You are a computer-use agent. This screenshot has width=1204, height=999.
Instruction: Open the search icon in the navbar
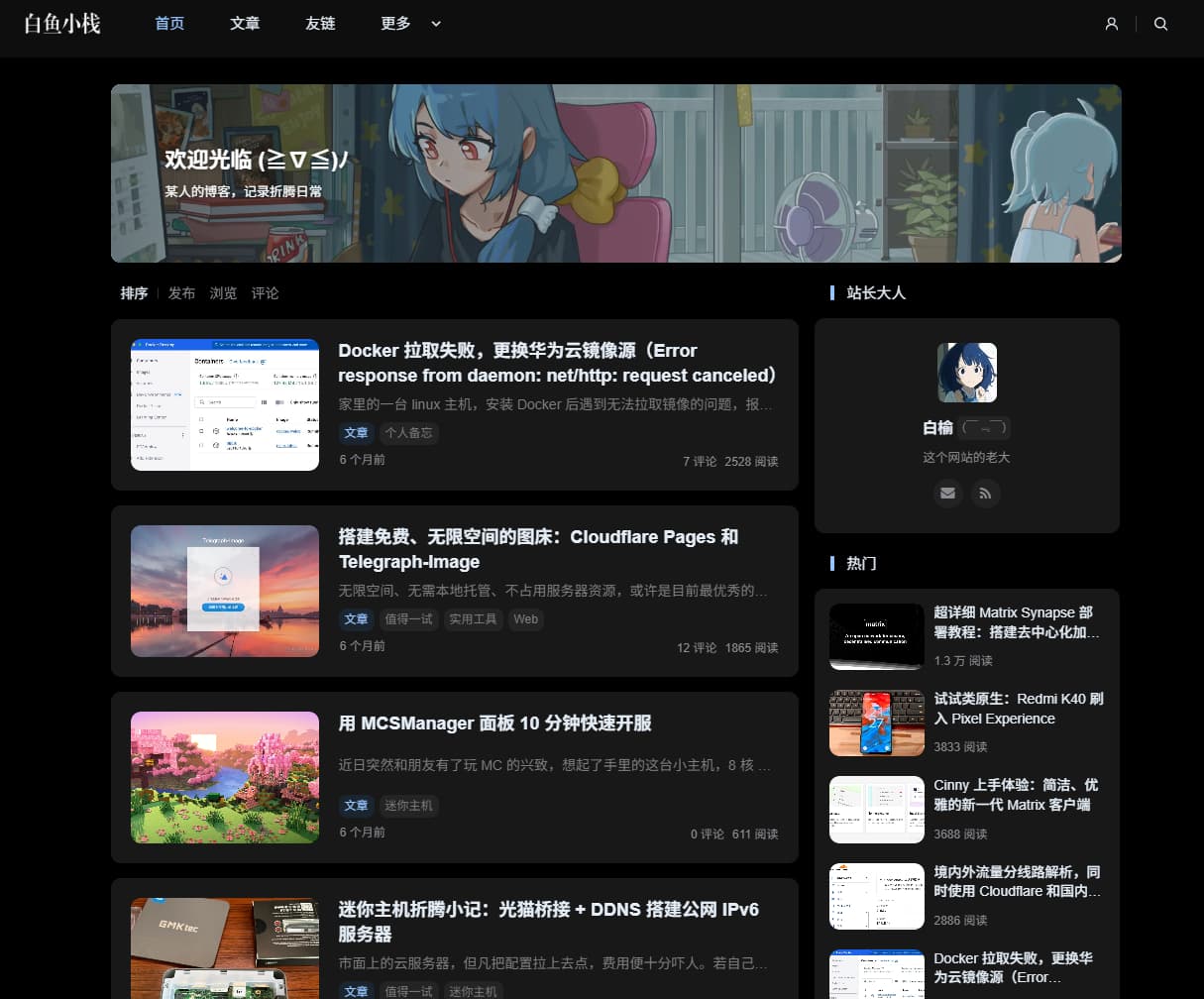tap(1160, 24)
